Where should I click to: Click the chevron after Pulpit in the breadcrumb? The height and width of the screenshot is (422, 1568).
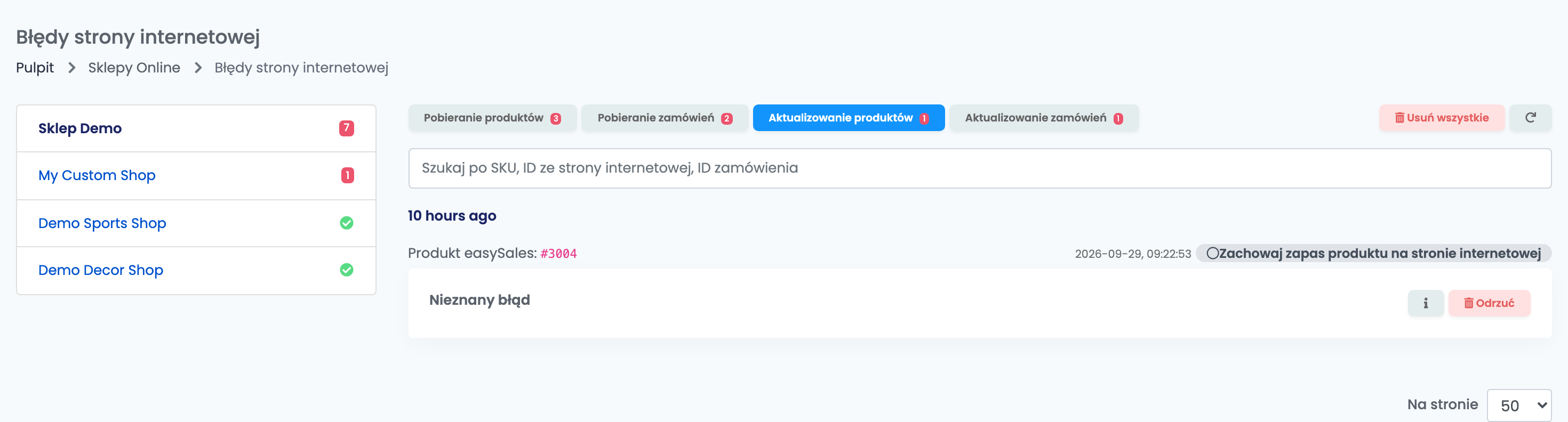pos(71,68)
